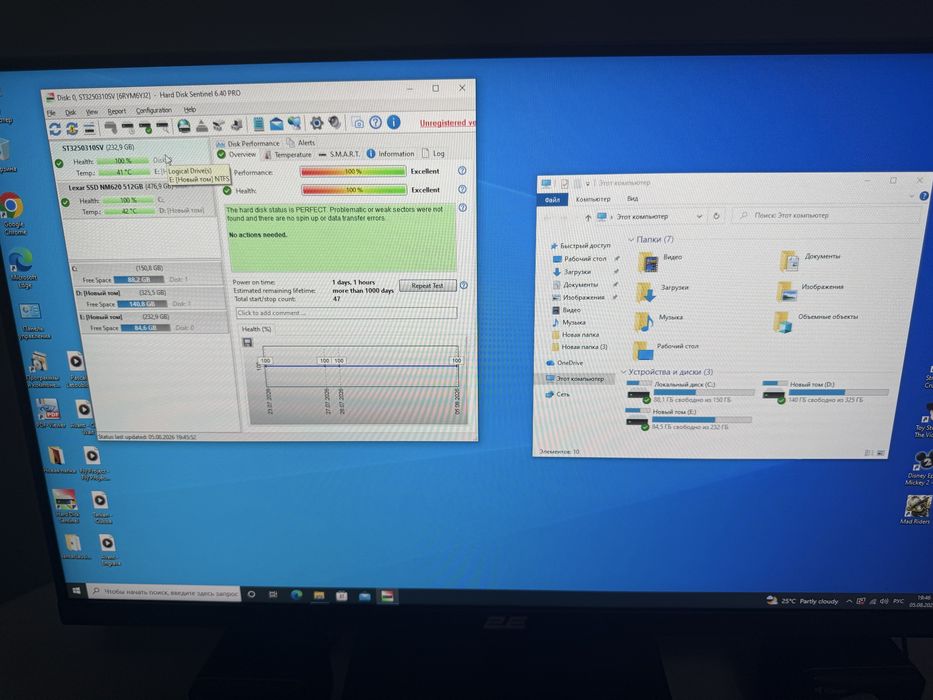Screen dimensions: 933x700
Task: Click the Файл button in Explorer
Action: click(552, 200)
